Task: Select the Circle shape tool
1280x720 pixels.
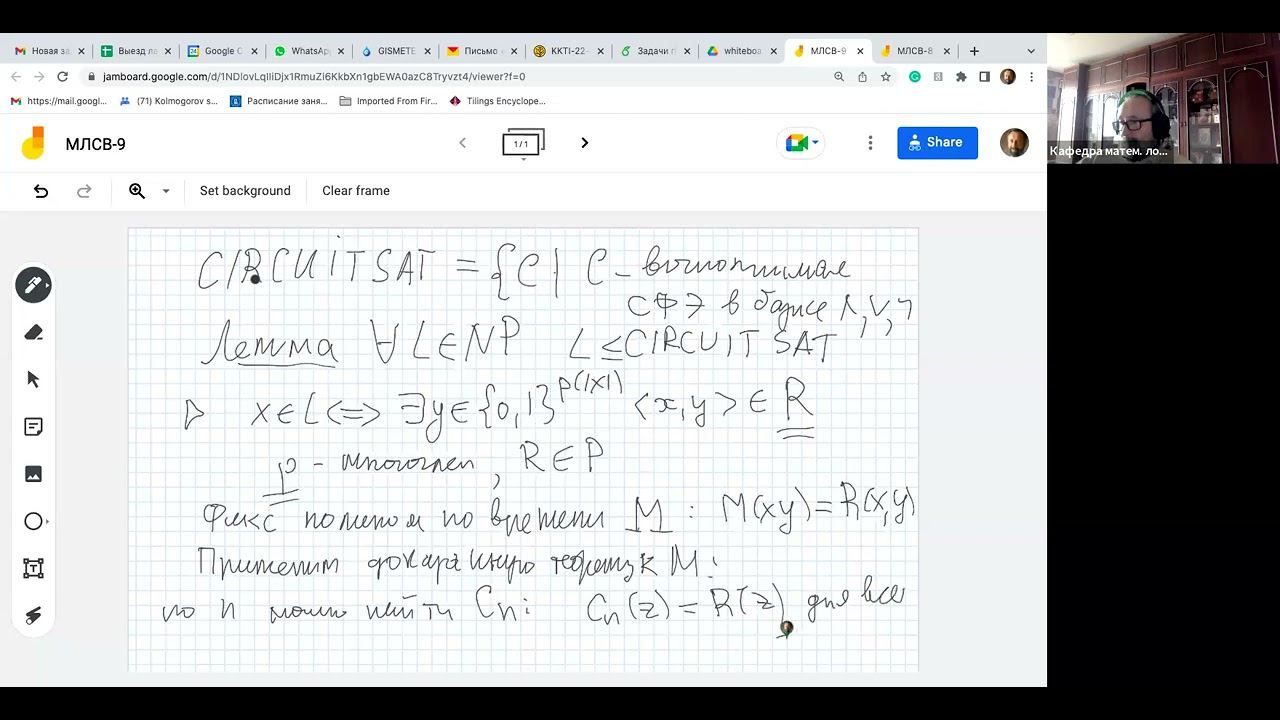Action: pyautogui.click(x=33, y=521)
